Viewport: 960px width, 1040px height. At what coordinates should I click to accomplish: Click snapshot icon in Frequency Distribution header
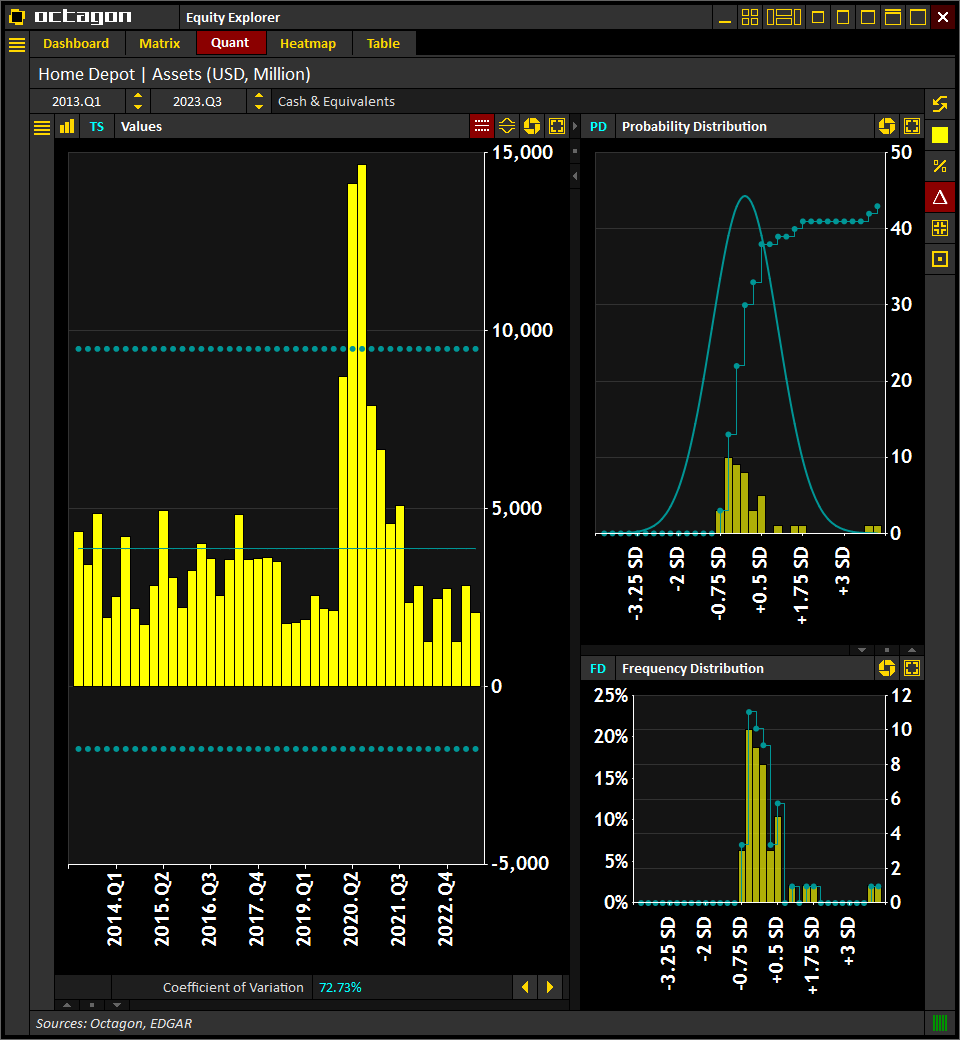coord(887,668)
